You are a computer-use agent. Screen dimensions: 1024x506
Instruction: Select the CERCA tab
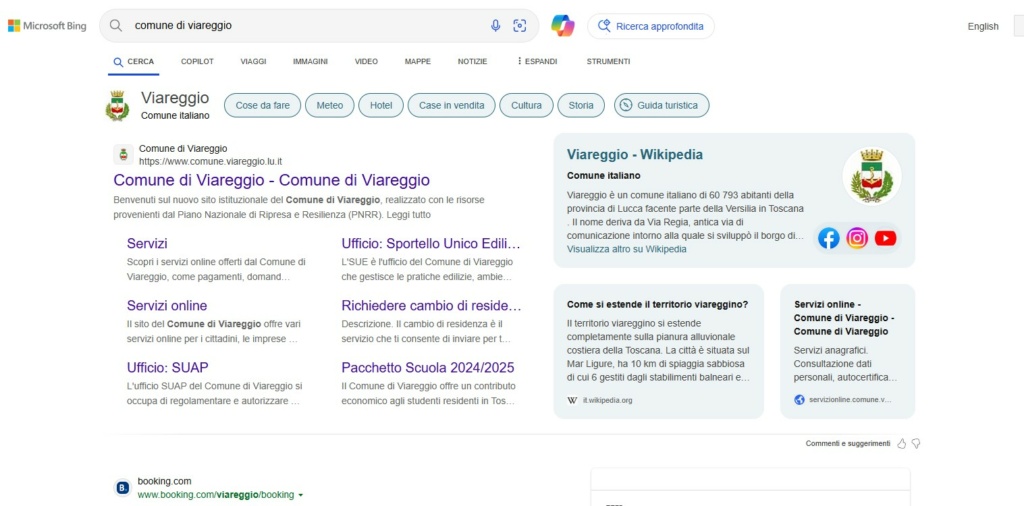click(x=133, y=61)
